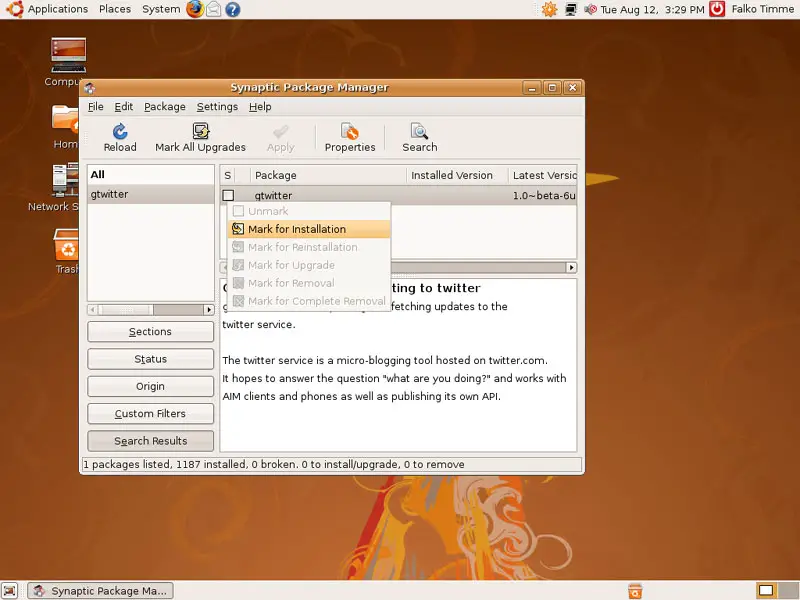800x600 pixels.
Task: Open the Package menu
Action: coord(165,107)
